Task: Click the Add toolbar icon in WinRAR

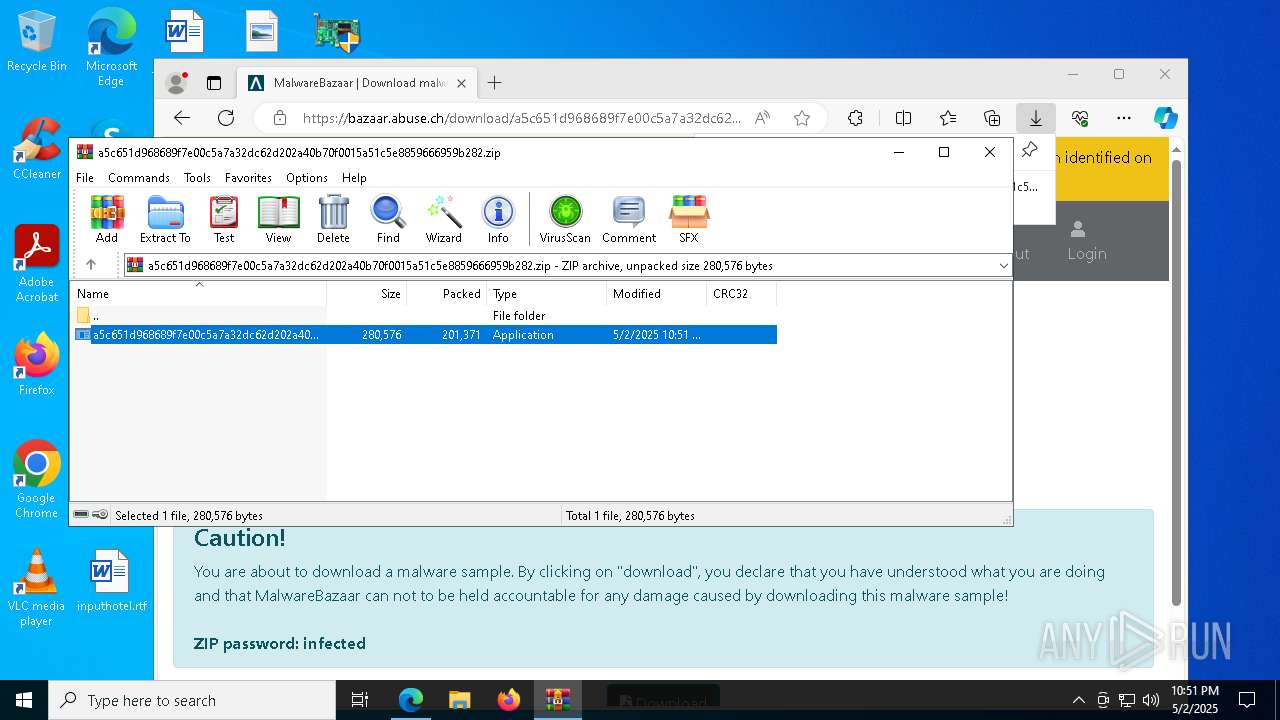Action: coord(107,219)
